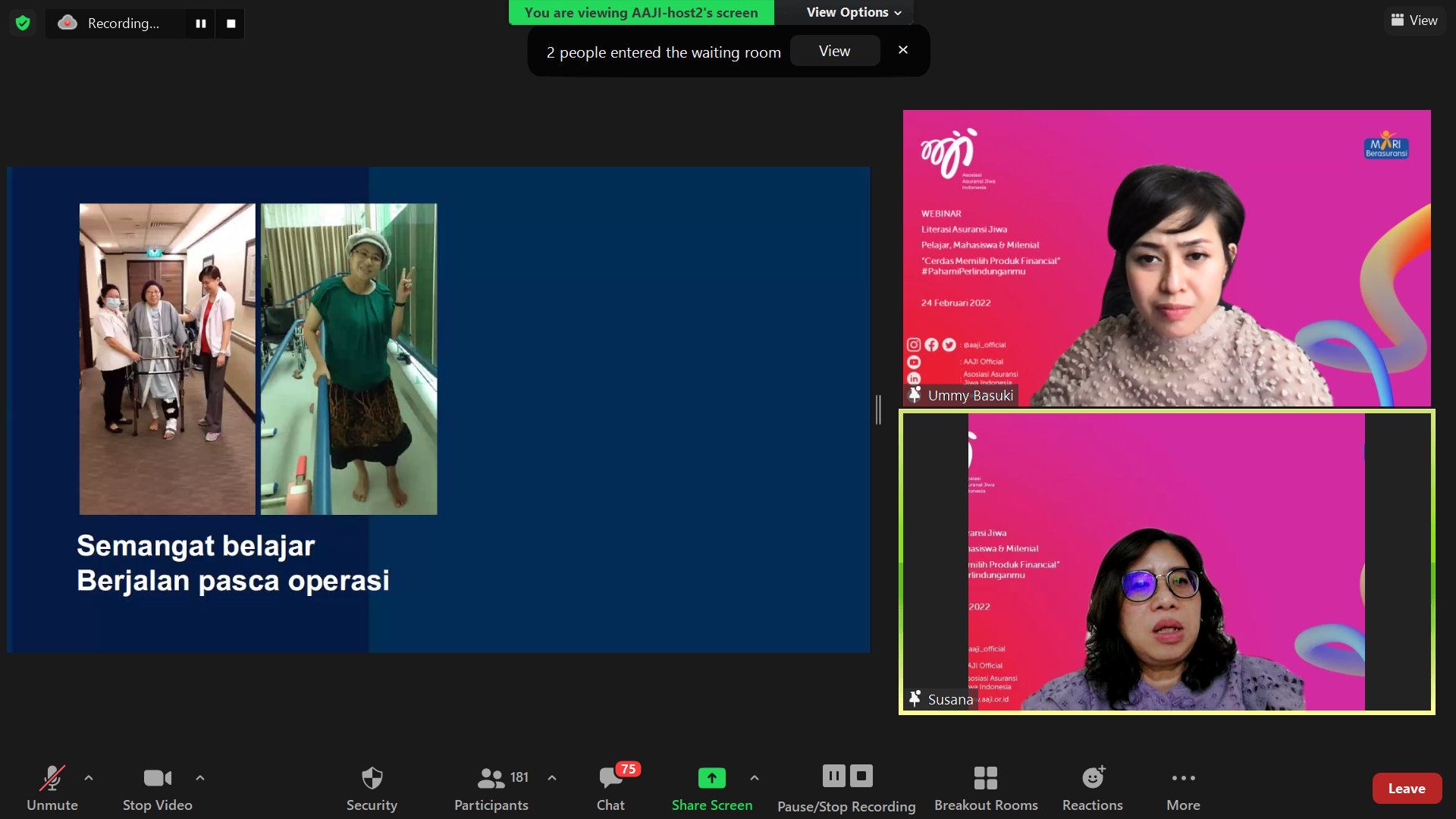Screen dimensions: 1456x819
Task: Click the green Share Screen icon
Action: [x=711, y=777]
